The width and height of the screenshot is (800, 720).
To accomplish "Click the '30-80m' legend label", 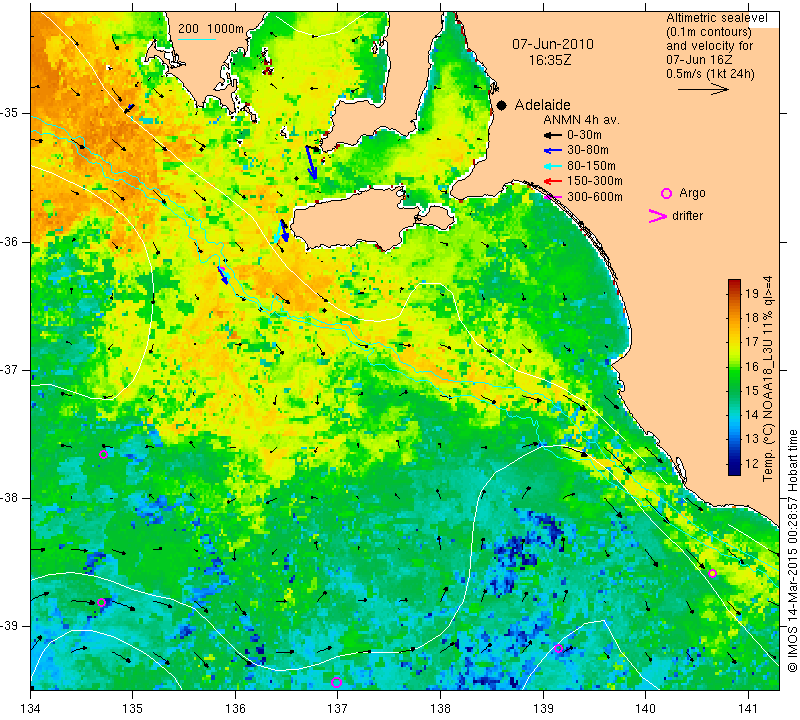I will tap(588, 150).
